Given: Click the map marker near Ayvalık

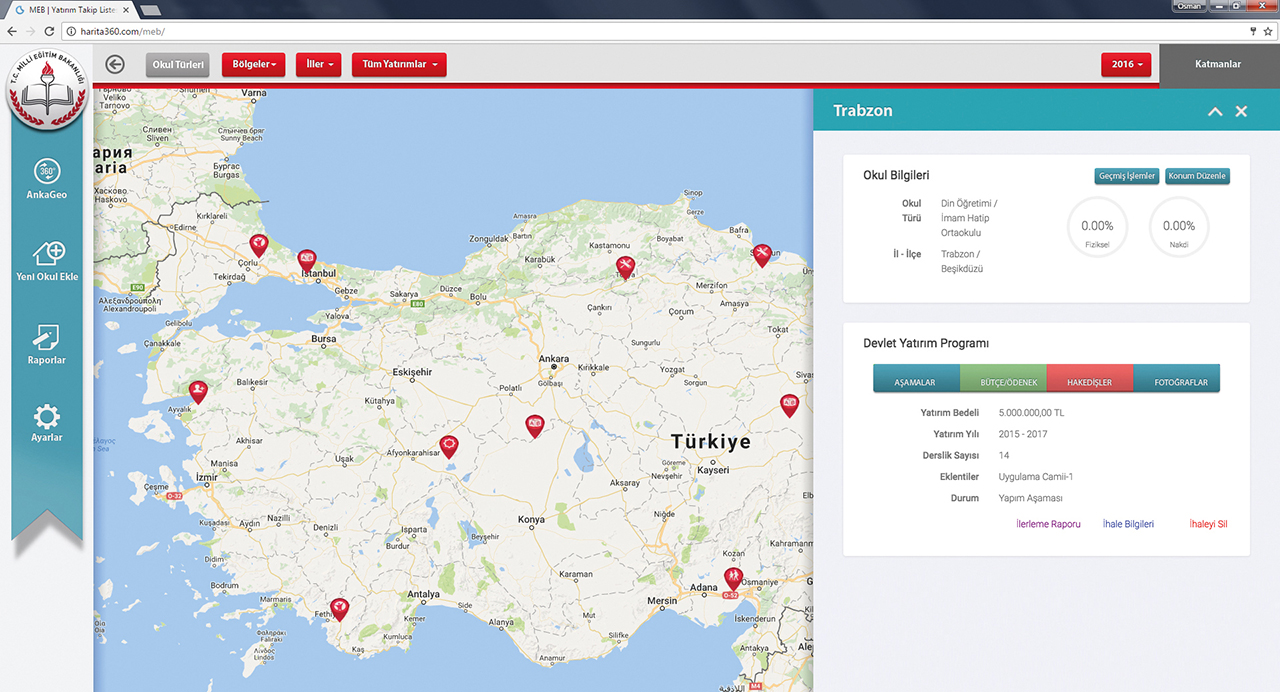Looking at the screenshot, I should coord(198,391).
